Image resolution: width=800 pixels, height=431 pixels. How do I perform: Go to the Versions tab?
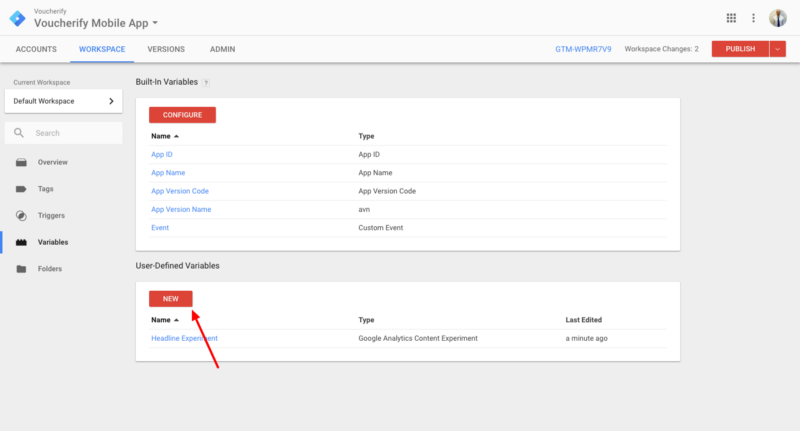[166, 49]
